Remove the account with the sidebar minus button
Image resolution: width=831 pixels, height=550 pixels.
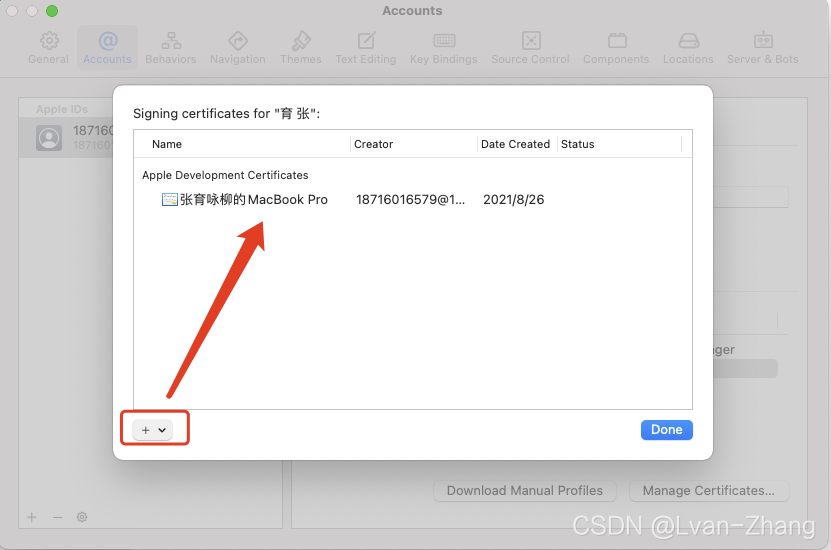(x=57, y=517)
